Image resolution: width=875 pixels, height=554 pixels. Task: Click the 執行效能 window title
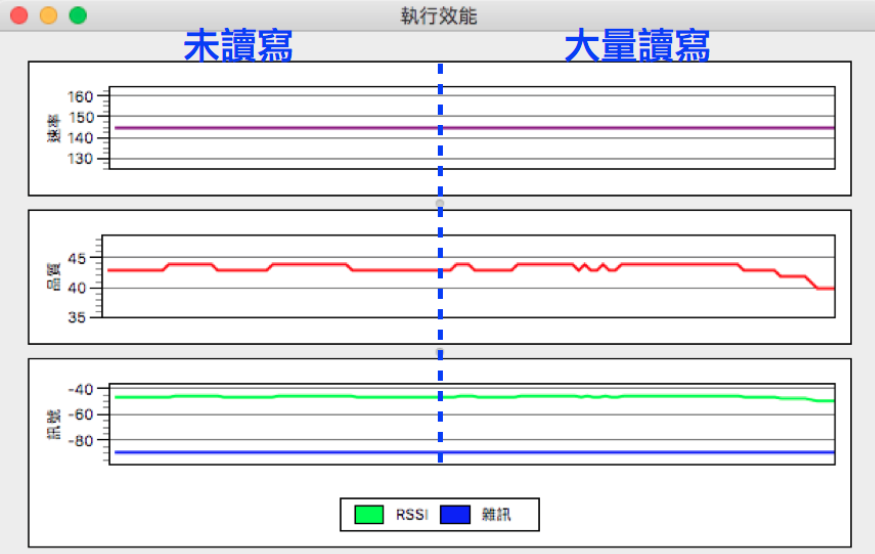point(438,16)
